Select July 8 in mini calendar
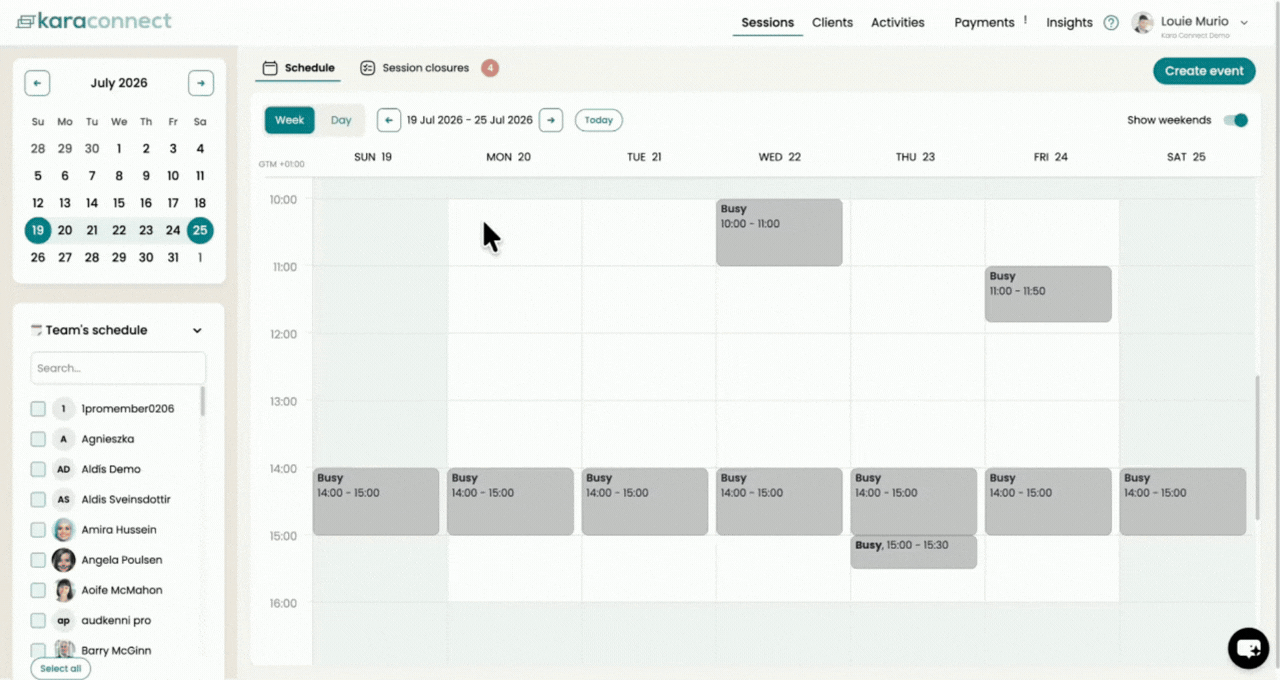 click(119, 176)
